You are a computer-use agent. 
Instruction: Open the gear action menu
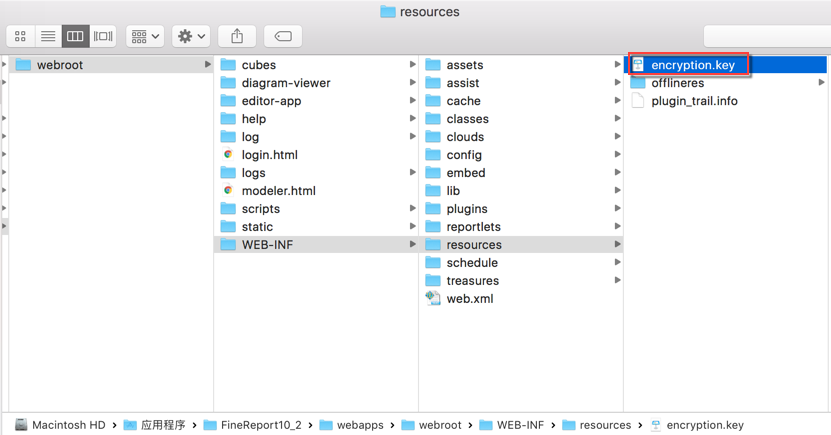tap(191, 36)
